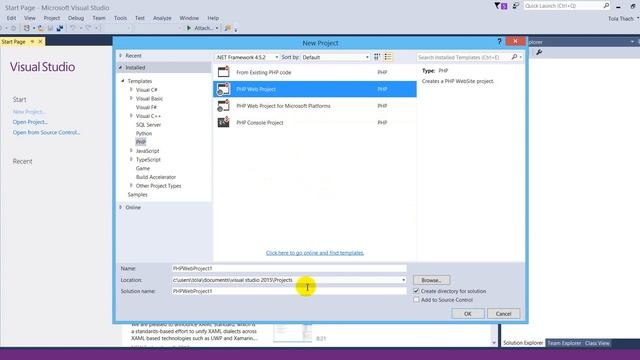640x360 pixels.
Task: Click the Find in Files toolbar icon
Action: coord(228,28)
